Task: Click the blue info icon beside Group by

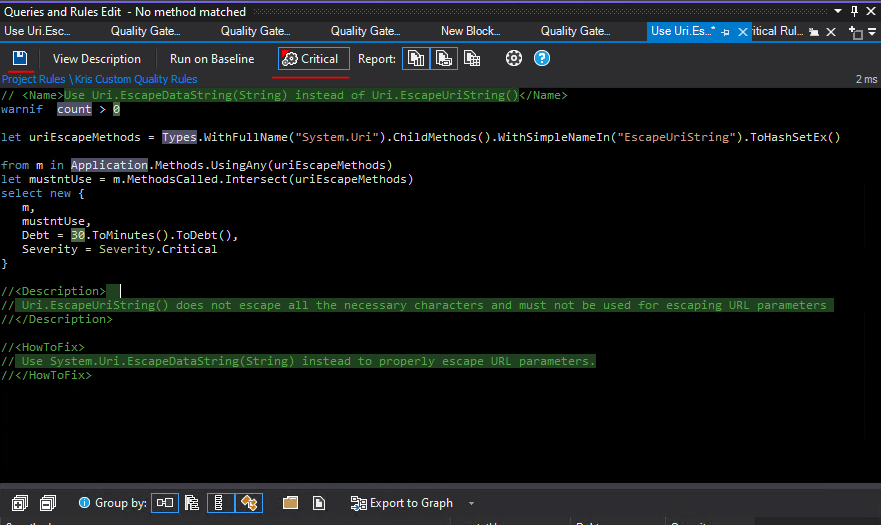Action: pos(84,503)
